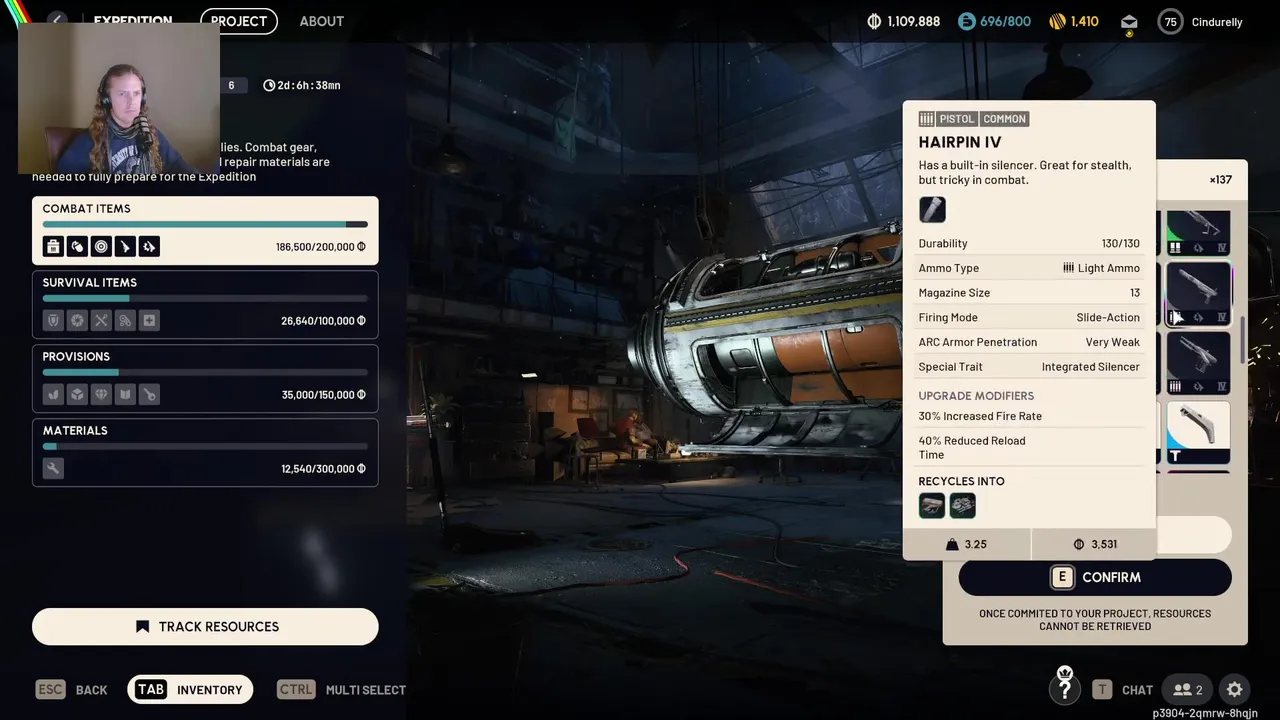The image size is (1280, 720).
Task: Click the crossed tools icon in Survival Items
Action: 101,321
